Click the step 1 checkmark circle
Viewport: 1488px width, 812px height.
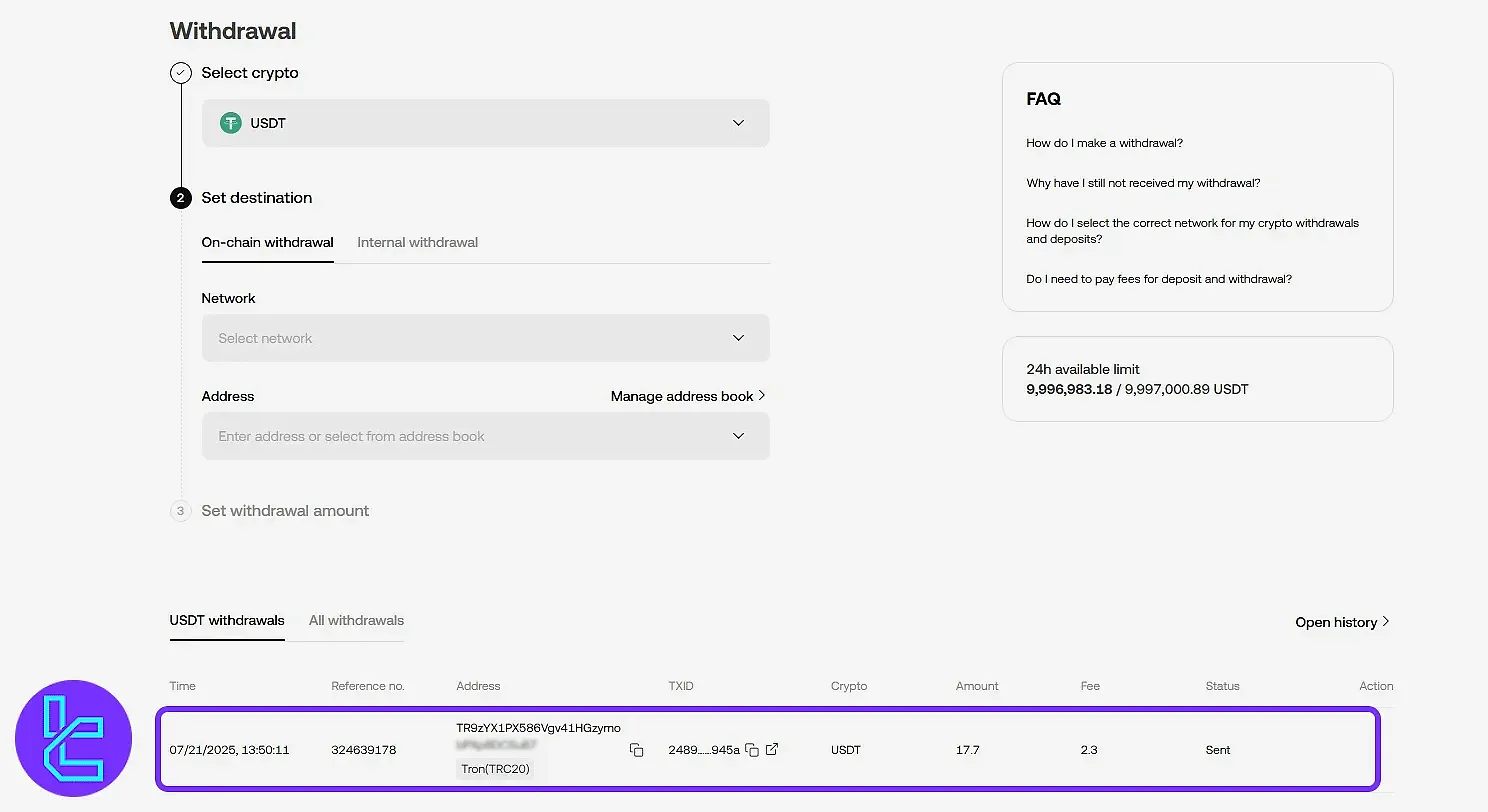tap(181, 73)
